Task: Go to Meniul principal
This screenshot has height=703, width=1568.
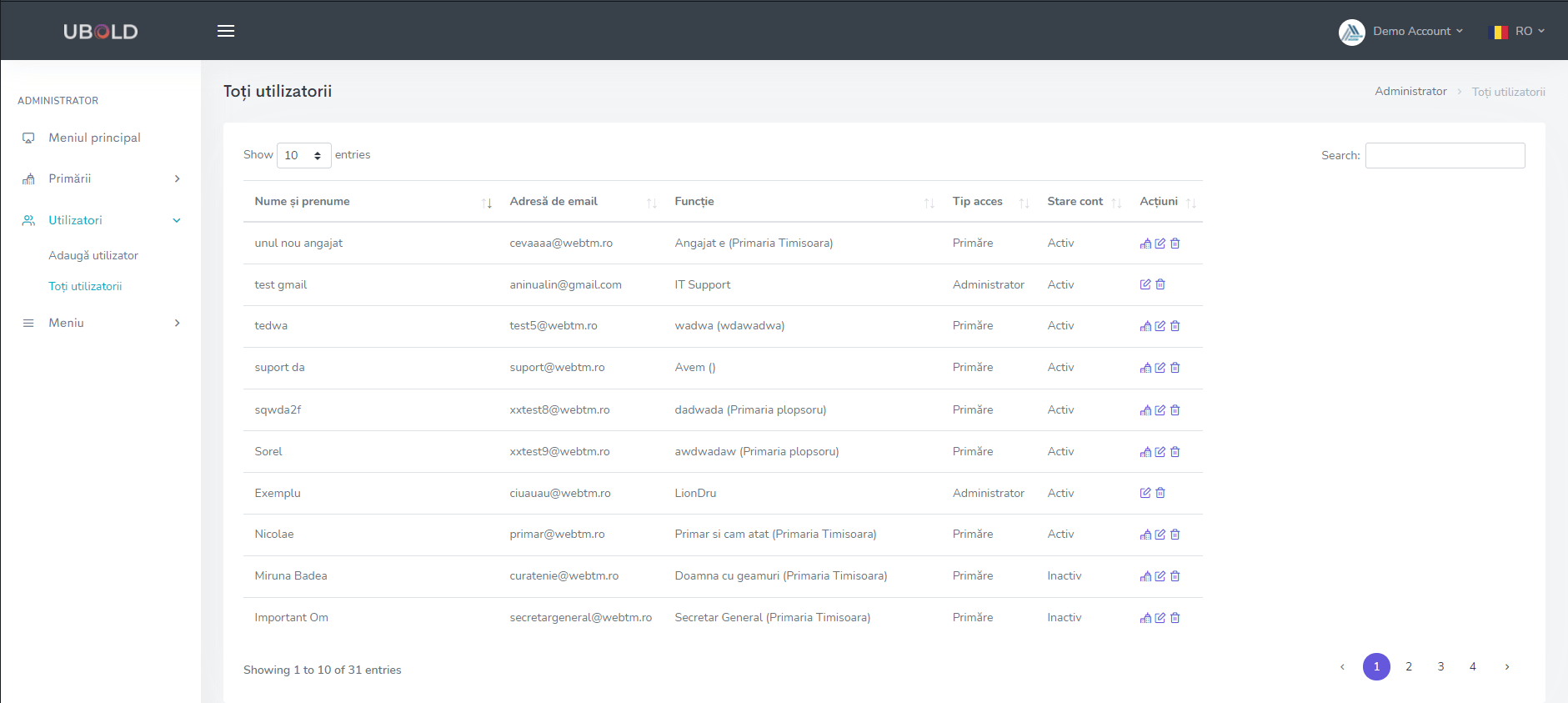Action: [x=94, y=138]
